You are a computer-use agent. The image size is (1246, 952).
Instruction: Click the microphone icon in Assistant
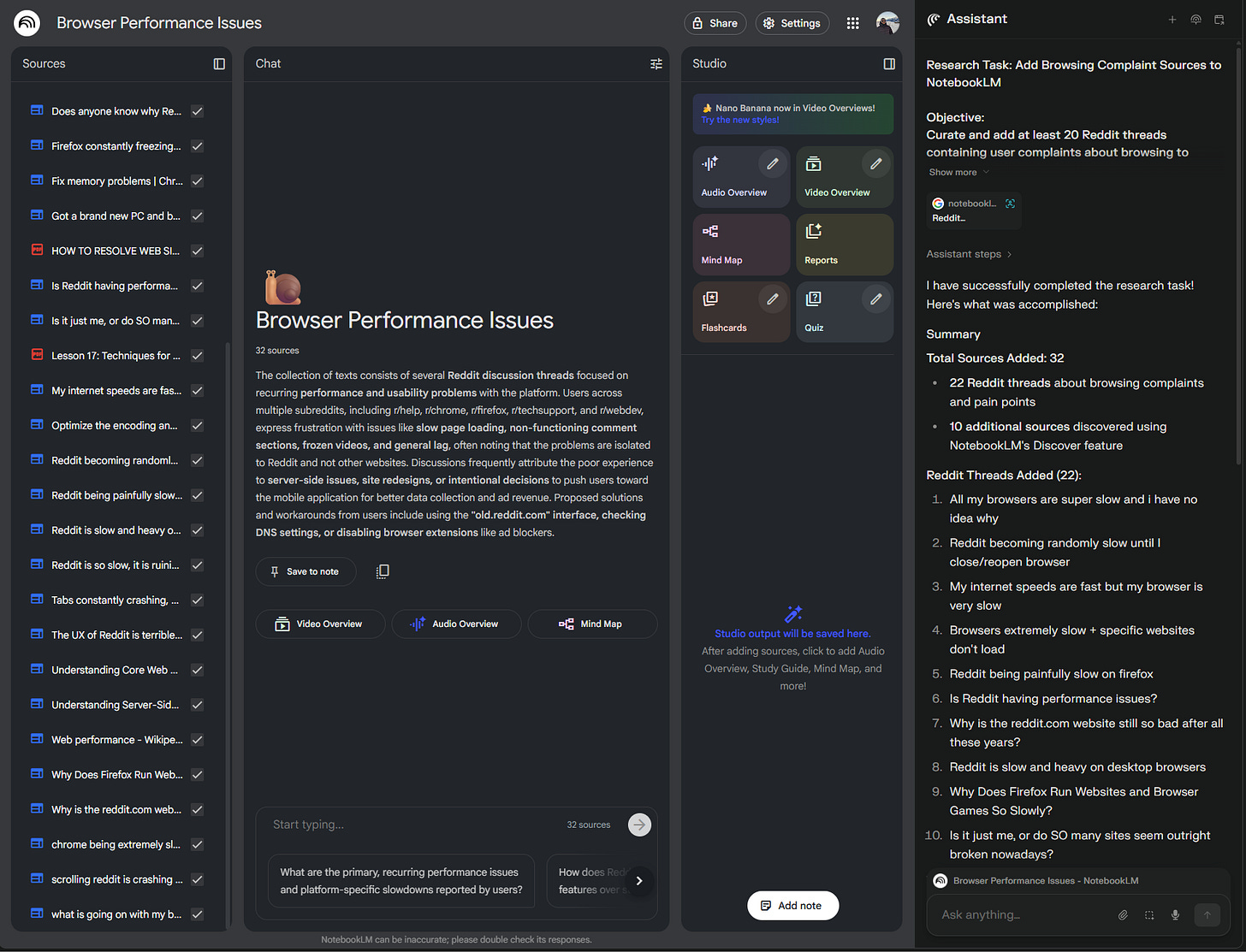[1175, 914]
